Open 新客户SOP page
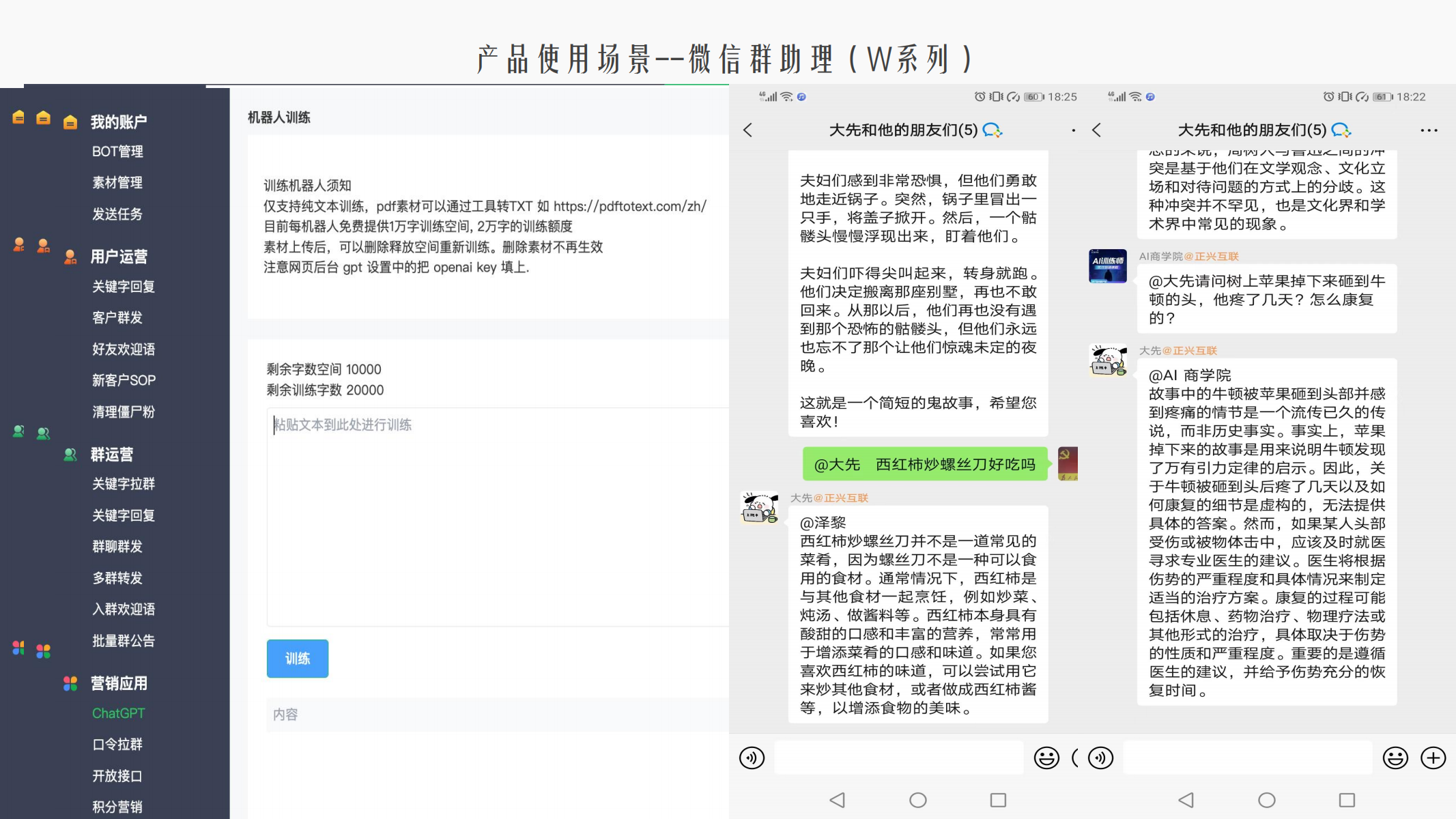The image size is (1456, 819). point(124,380)
